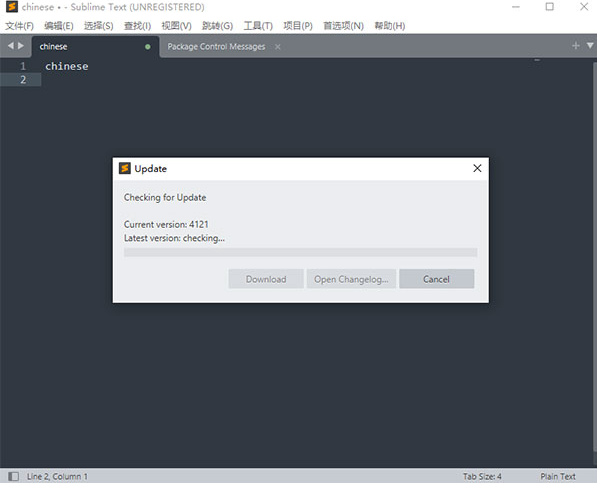Cancel the update check

click(x=436, y=279)
